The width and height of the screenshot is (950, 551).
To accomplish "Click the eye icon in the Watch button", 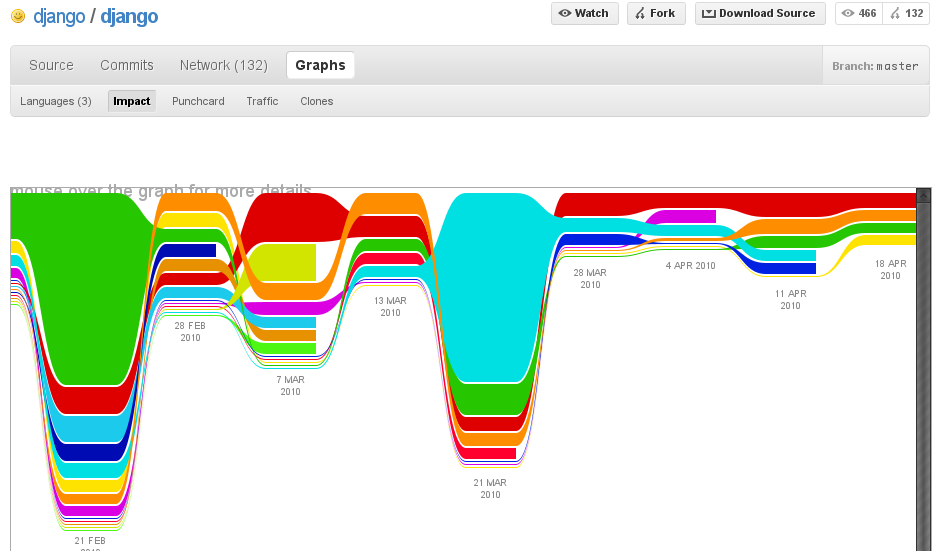I will (565, 13).
